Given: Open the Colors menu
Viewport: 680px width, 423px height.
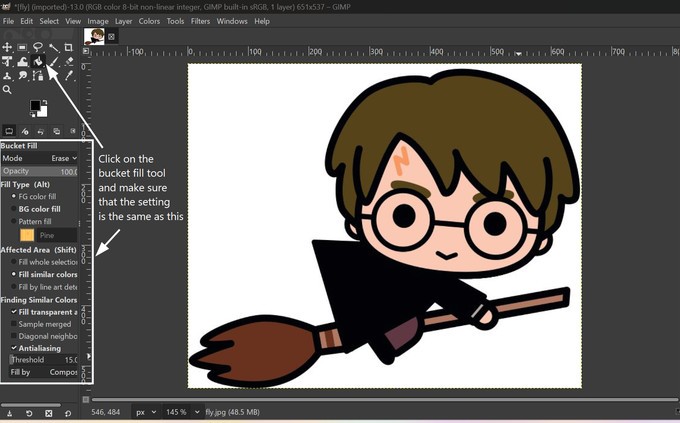Looking at the screenshot, I should tap(149, 21).
